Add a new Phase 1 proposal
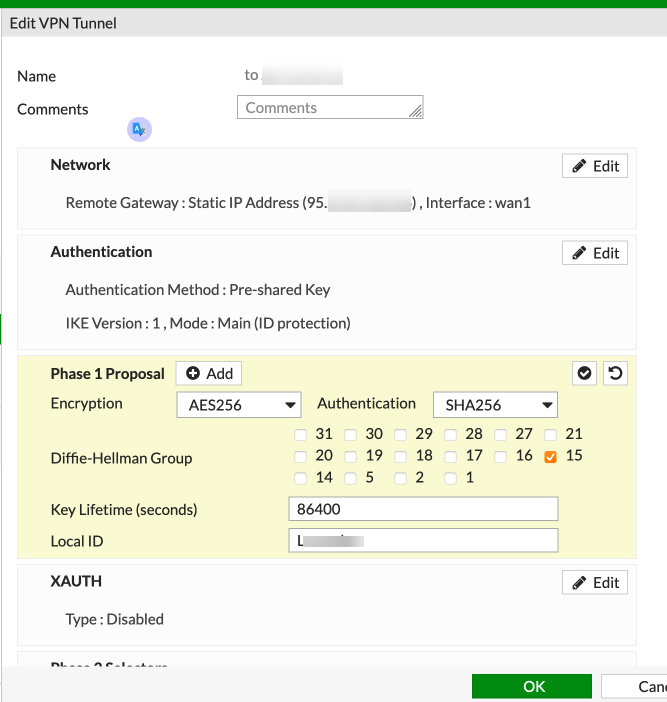Image resolution: width=667 pixels, height=702 pixels. click(x=209, y=373)
